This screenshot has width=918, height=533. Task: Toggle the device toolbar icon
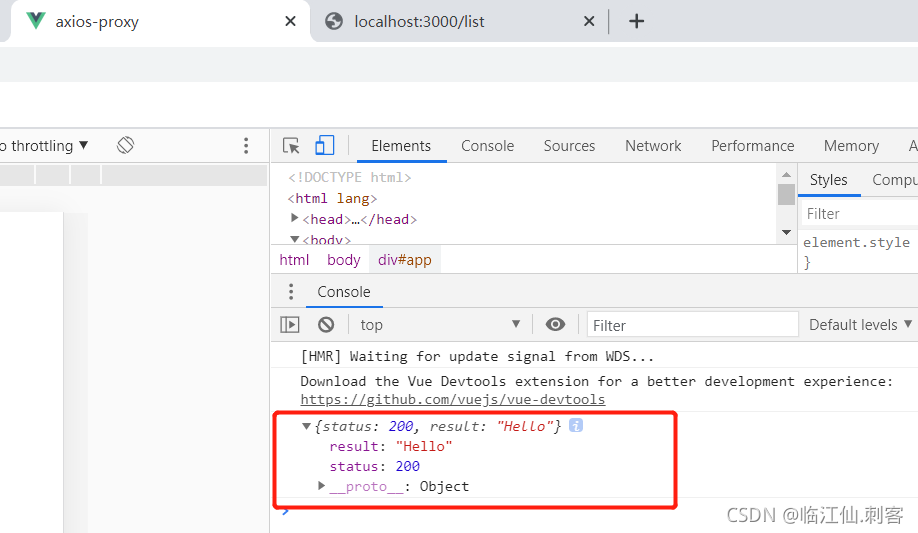pyautogui.click(x=324, y=145)
